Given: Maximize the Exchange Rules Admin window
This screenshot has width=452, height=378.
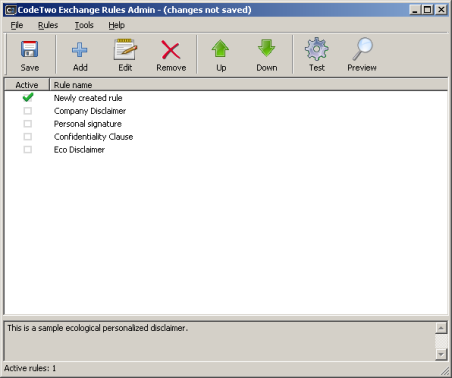Looking at the screenshot, I should point(428,10).
